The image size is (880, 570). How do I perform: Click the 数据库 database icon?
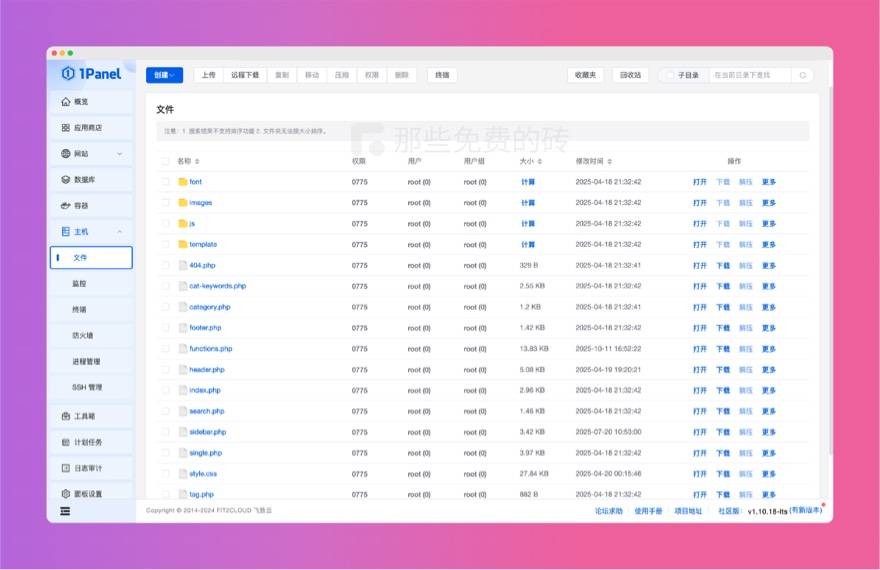coord(66,180)
